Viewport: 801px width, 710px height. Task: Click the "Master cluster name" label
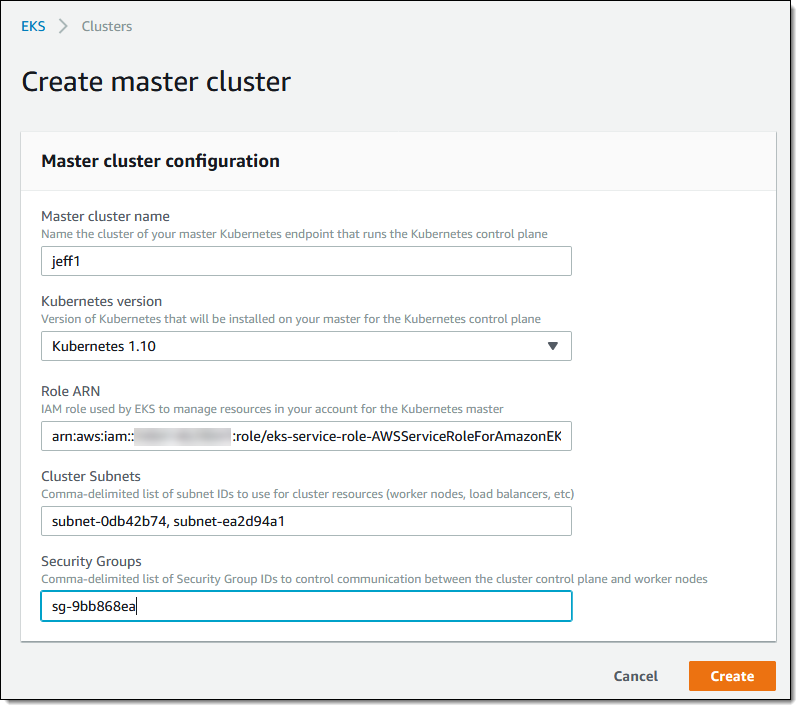(x=105, y=216)
